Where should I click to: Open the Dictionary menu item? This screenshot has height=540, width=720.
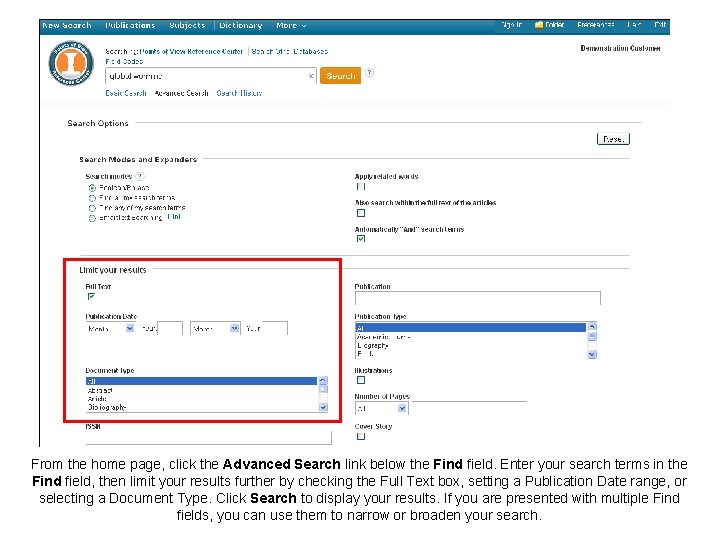pyautogui.click(x=241, y=25)
